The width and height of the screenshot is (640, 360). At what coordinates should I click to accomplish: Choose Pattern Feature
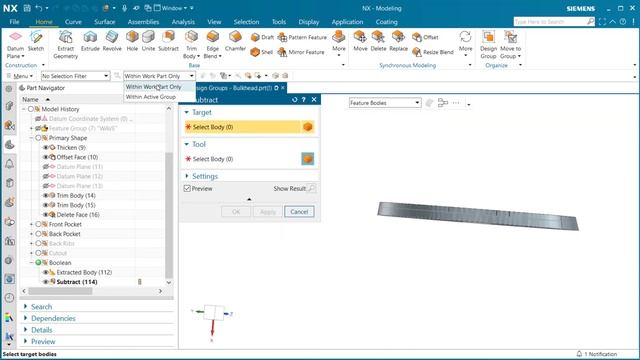point(302,37)
